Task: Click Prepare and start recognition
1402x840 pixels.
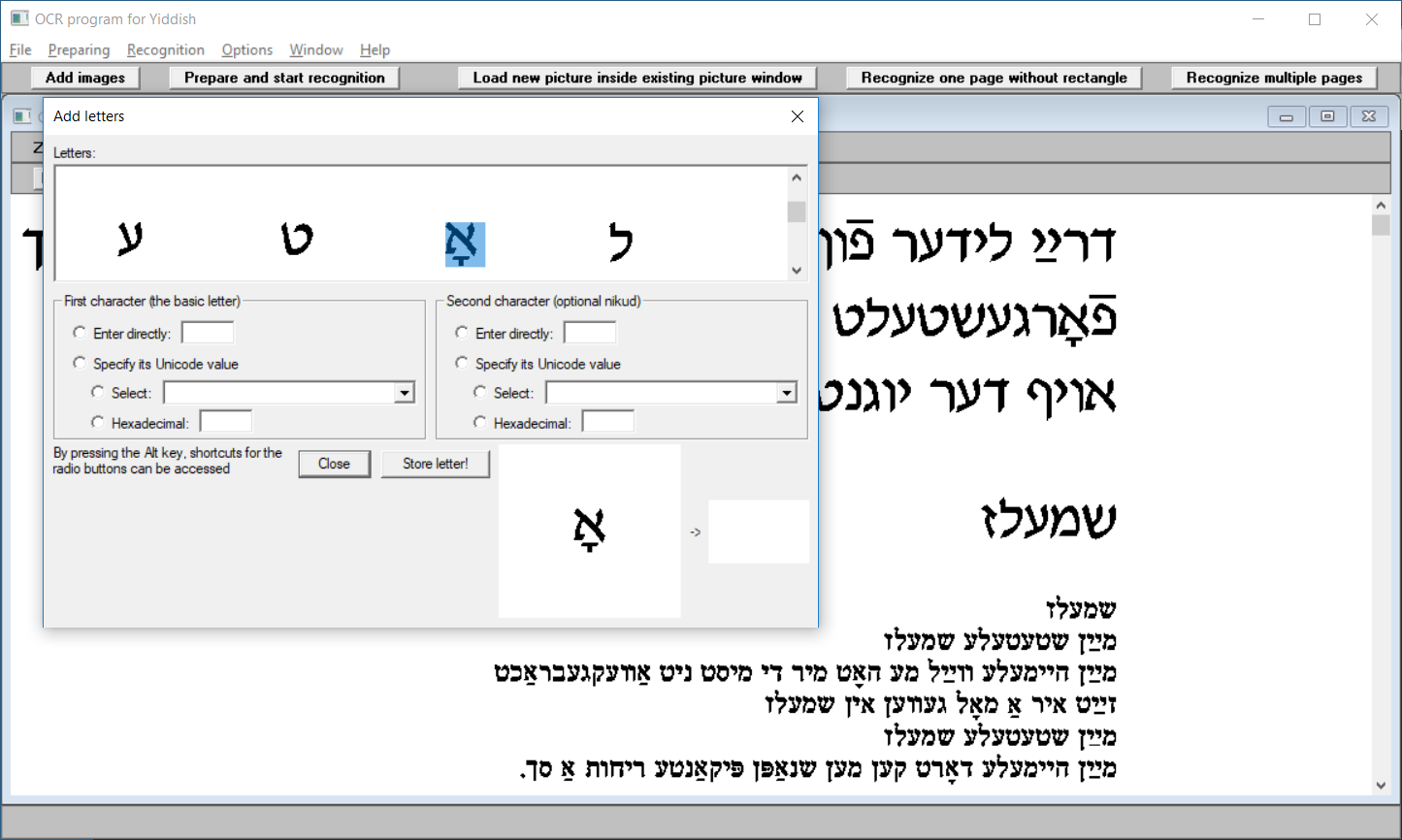Action: 284,78
